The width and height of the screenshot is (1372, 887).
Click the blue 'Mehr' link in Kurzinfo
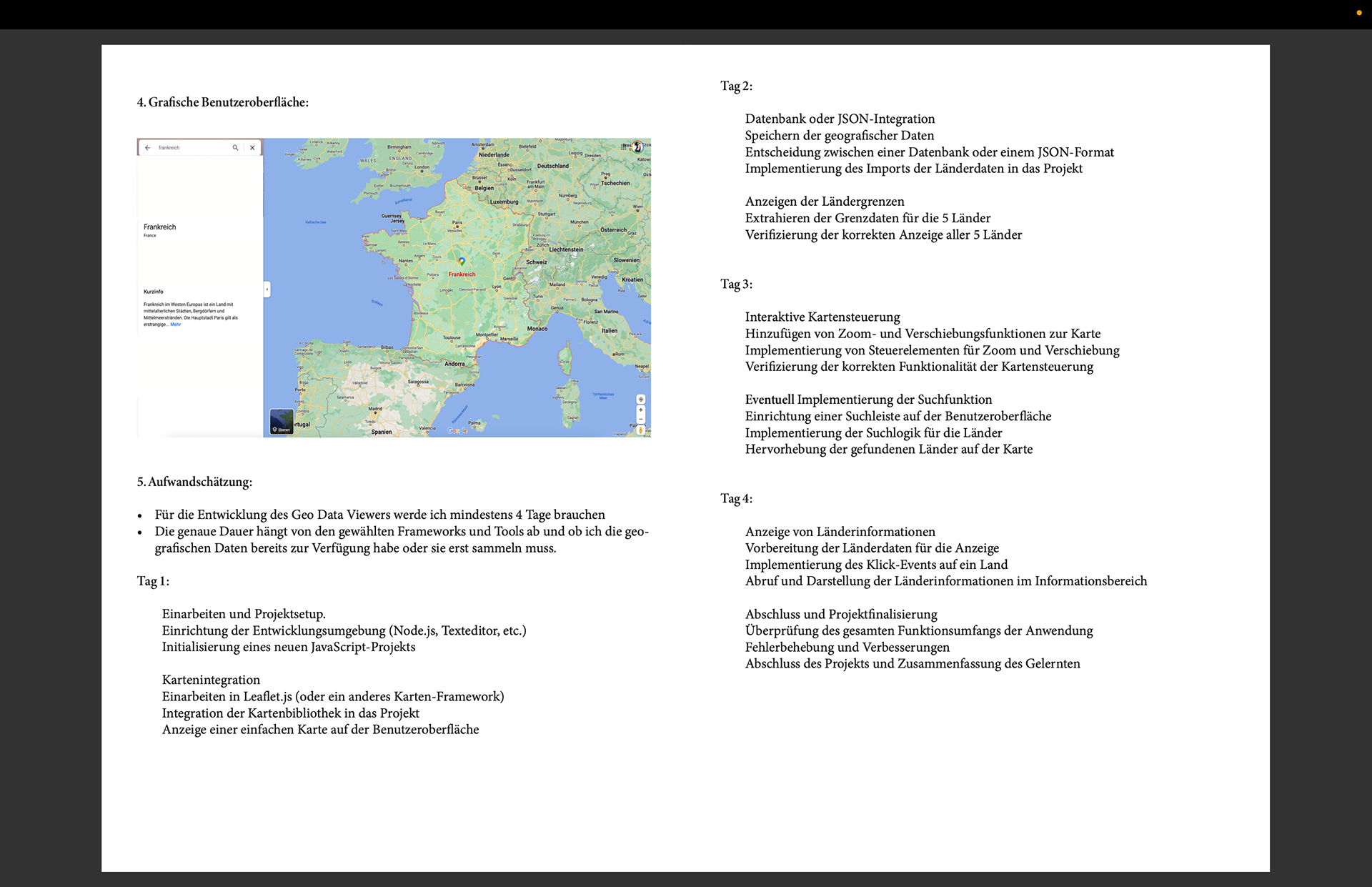[176, 324]
